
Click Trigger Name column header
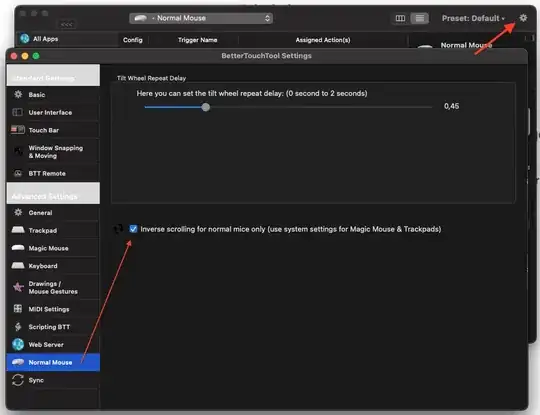point(197,40)
